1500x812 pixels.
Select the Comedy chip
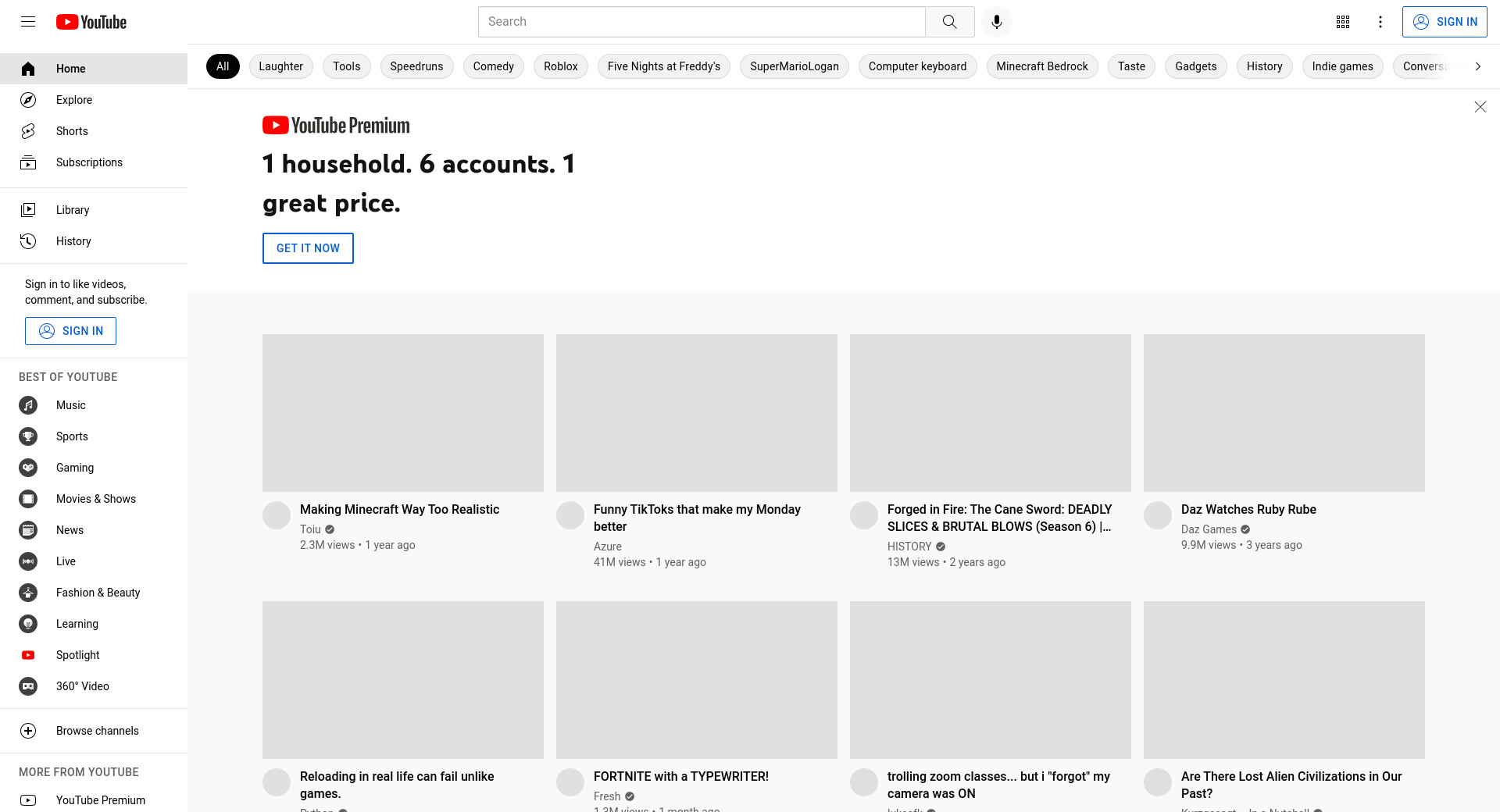[494, 66]
